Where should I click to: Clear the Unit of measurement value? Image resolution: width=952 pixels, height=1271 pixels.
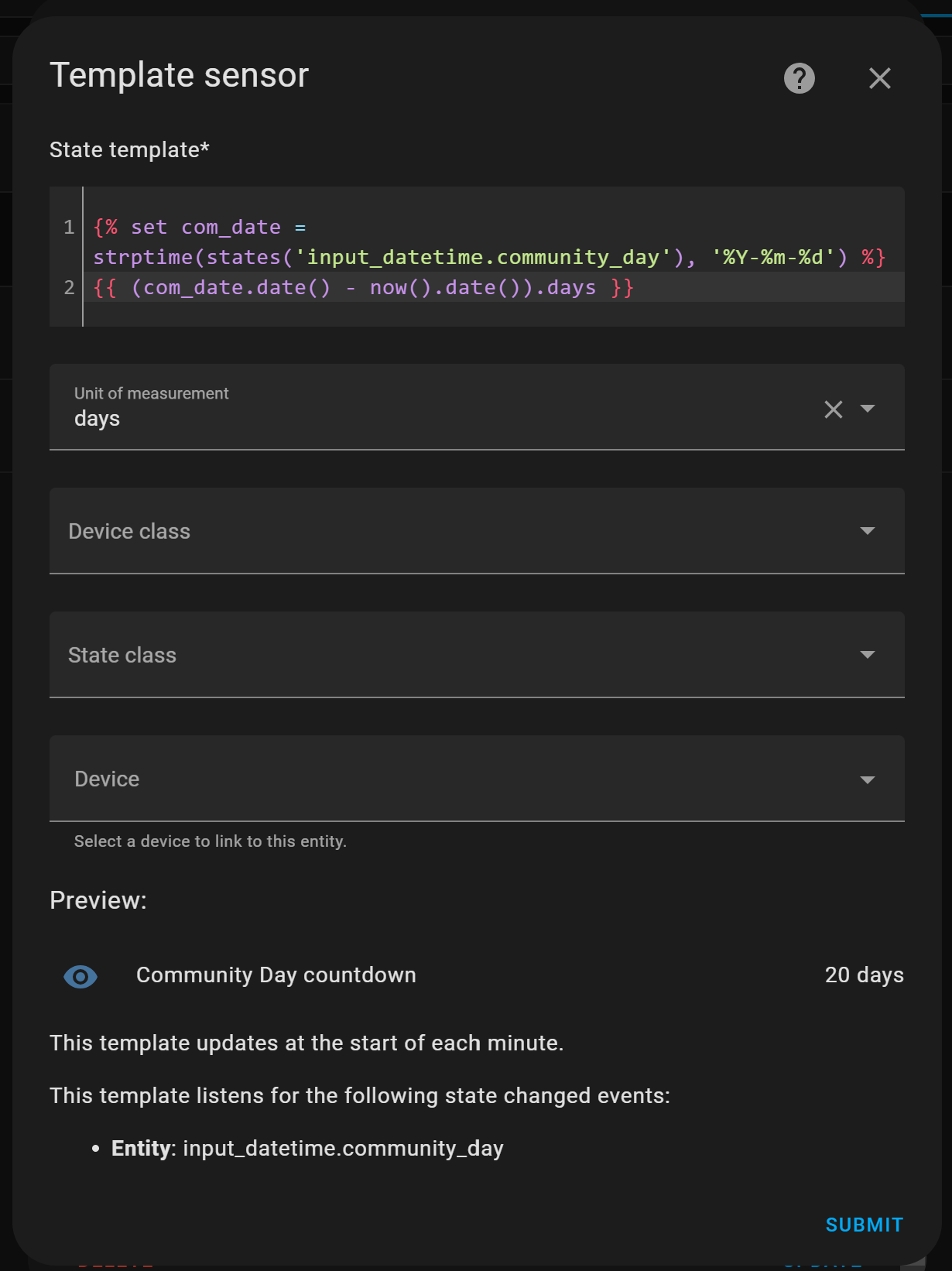point(834,409)
